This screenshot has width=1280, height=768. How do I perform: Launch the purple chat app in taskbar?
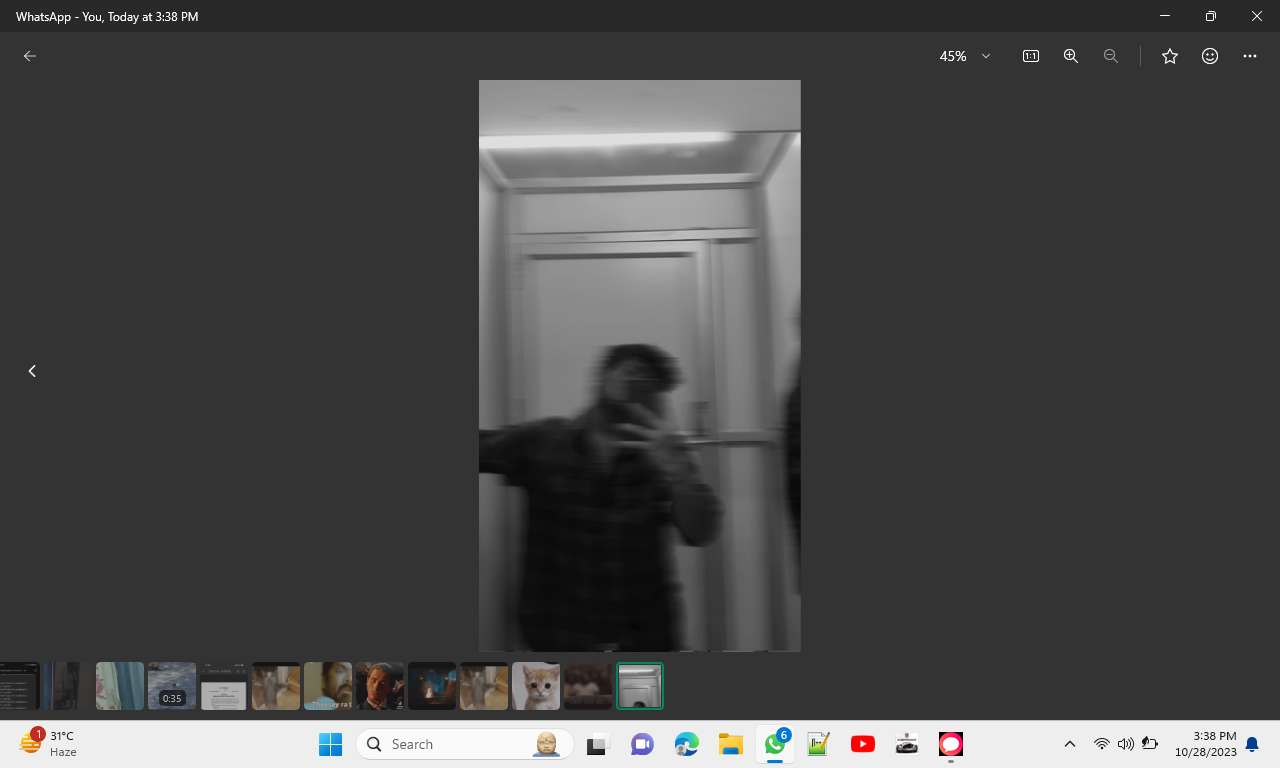[x=642, y=744]
